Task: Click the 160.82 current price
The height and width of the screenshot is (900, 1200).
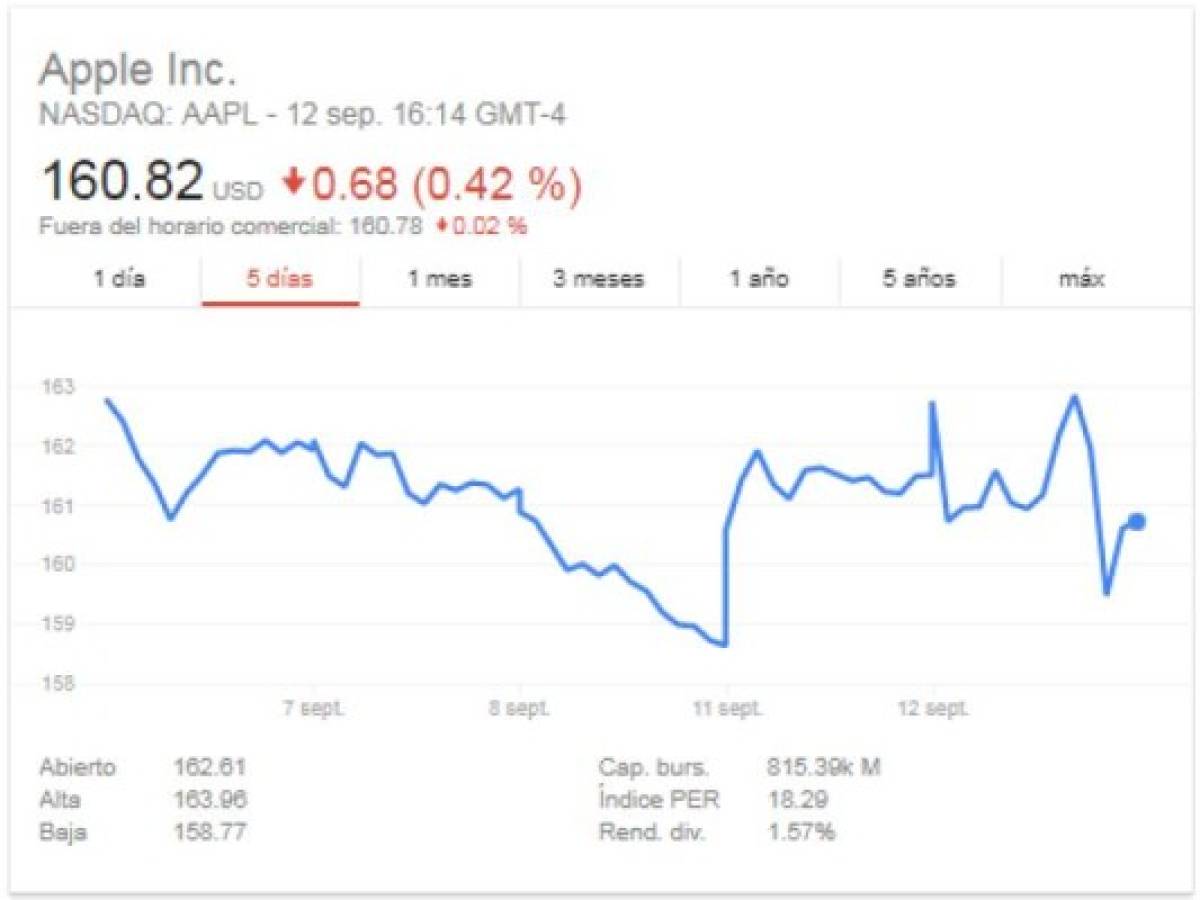Action: pos(123,181)
